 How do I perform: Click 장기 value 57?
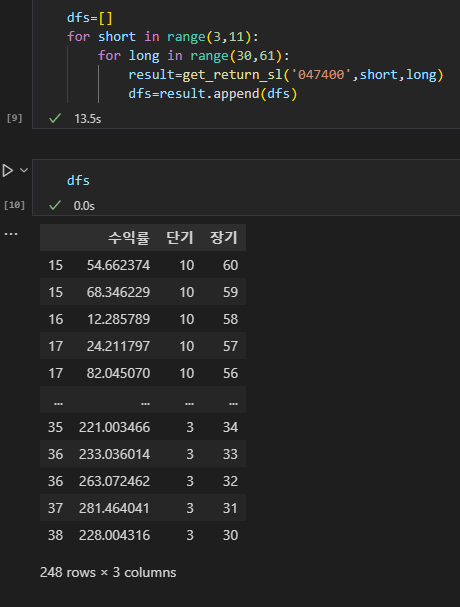[230, 346]
